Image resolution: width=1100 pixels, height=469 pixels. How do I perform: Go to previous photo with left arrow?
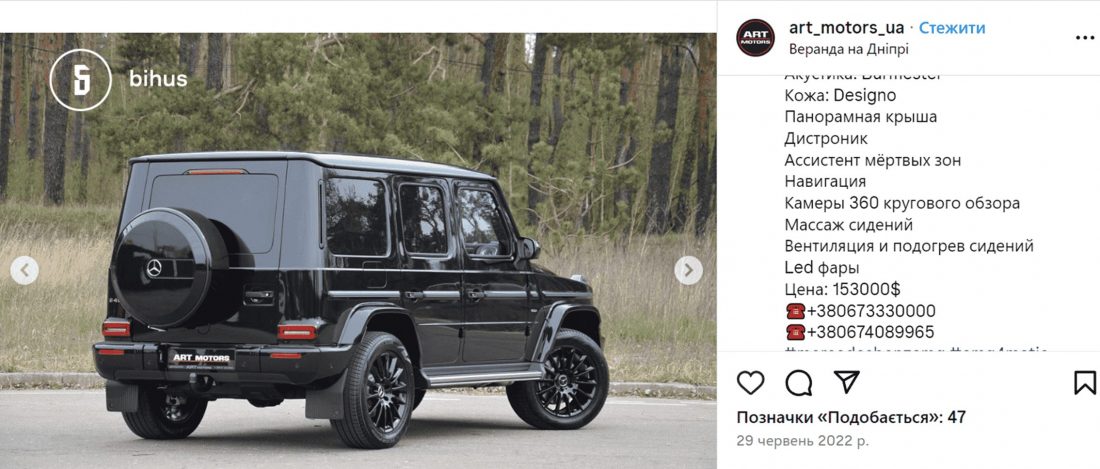(x=25, y=270)
